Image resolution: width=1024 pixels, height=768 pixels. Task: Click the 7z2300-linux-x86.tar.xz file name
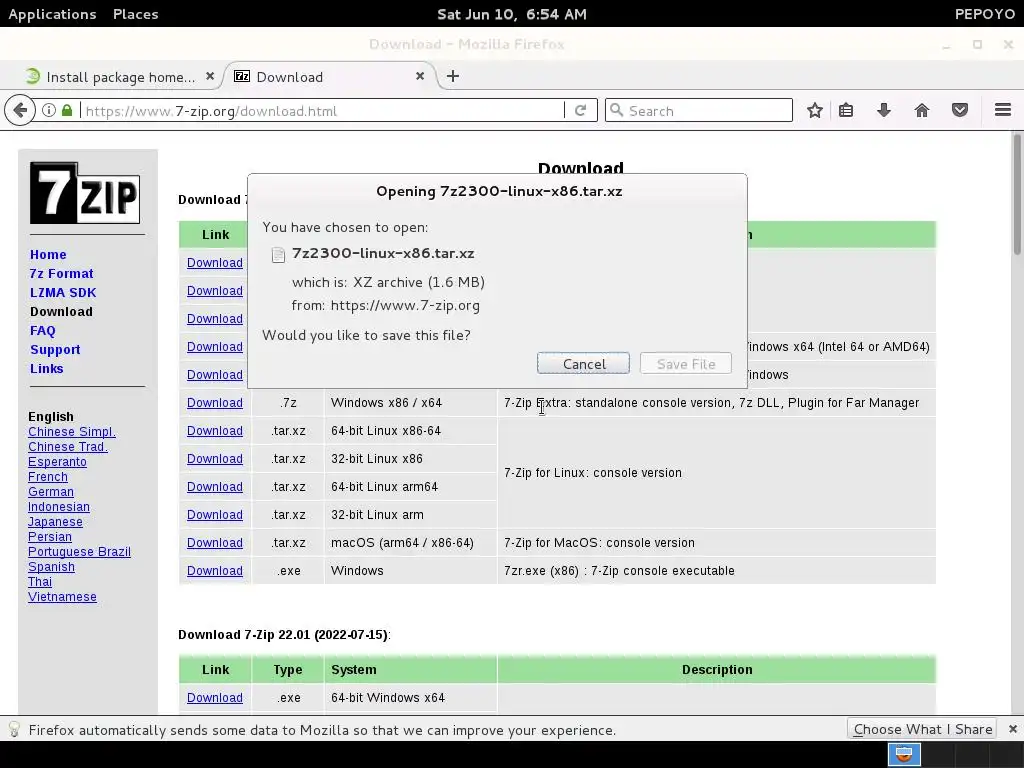click(383, 253)
